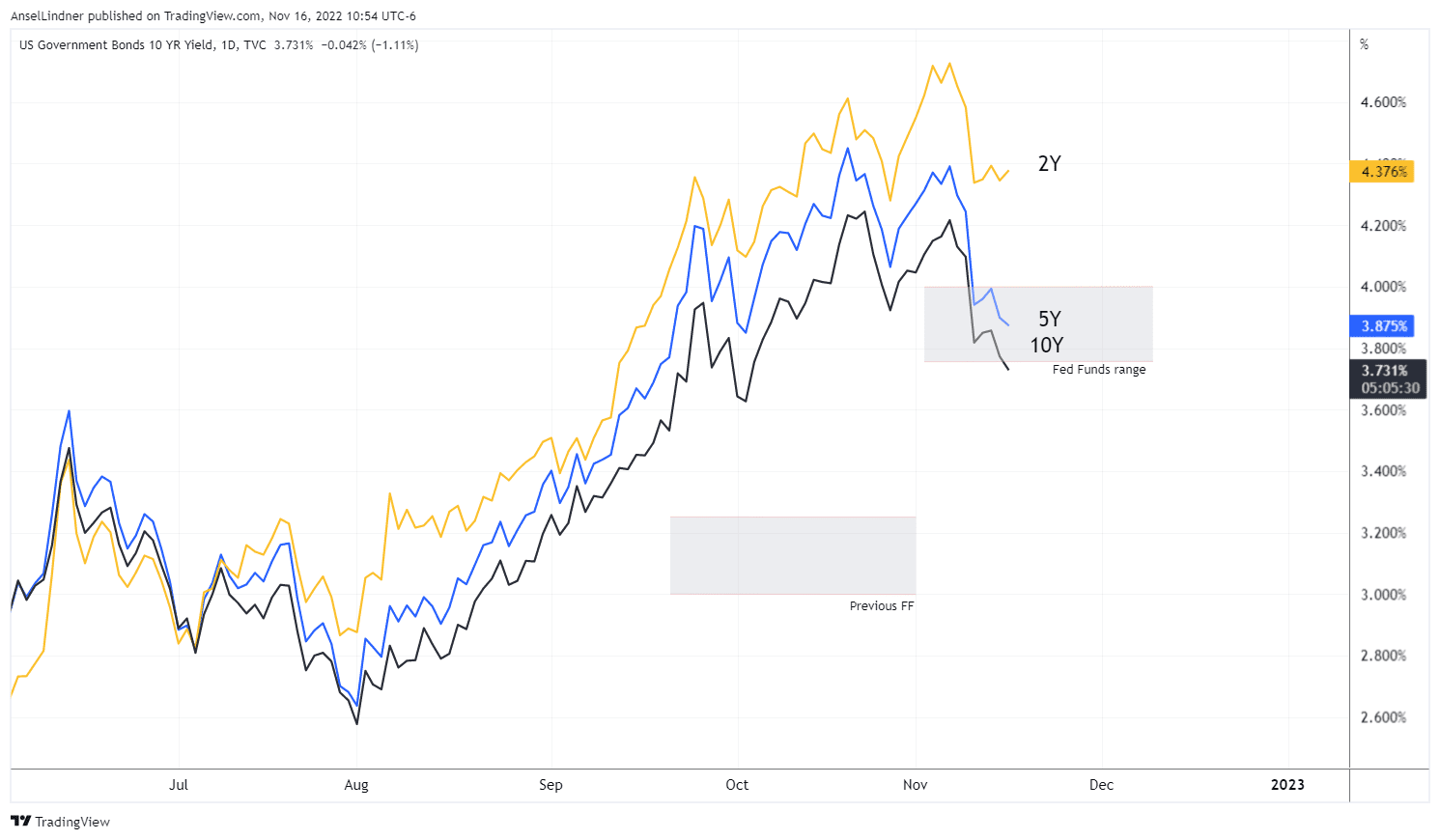Click the Nov date on time axis

pos(915,785)
